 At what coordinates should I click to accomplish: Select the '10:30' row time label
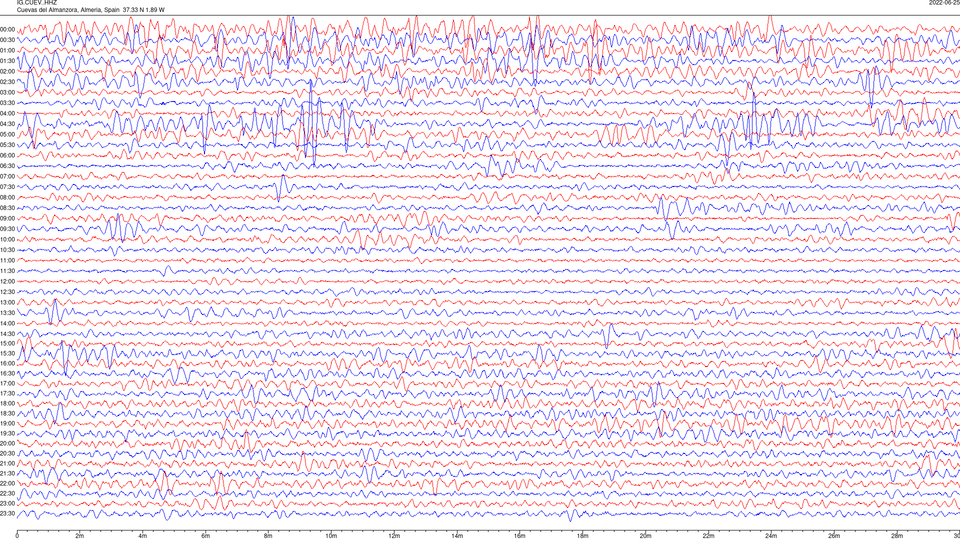click(7, 250)
